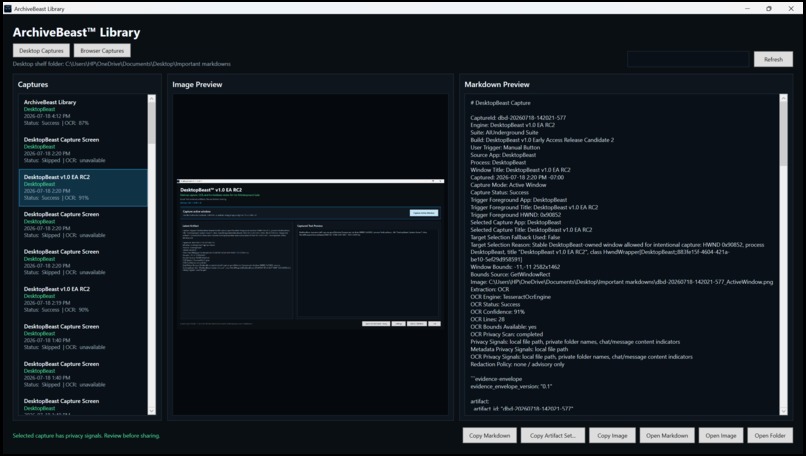Click 'User Trigger: Manual Button' line
This screenshot has width=806, height=456.
click(505, 148)
